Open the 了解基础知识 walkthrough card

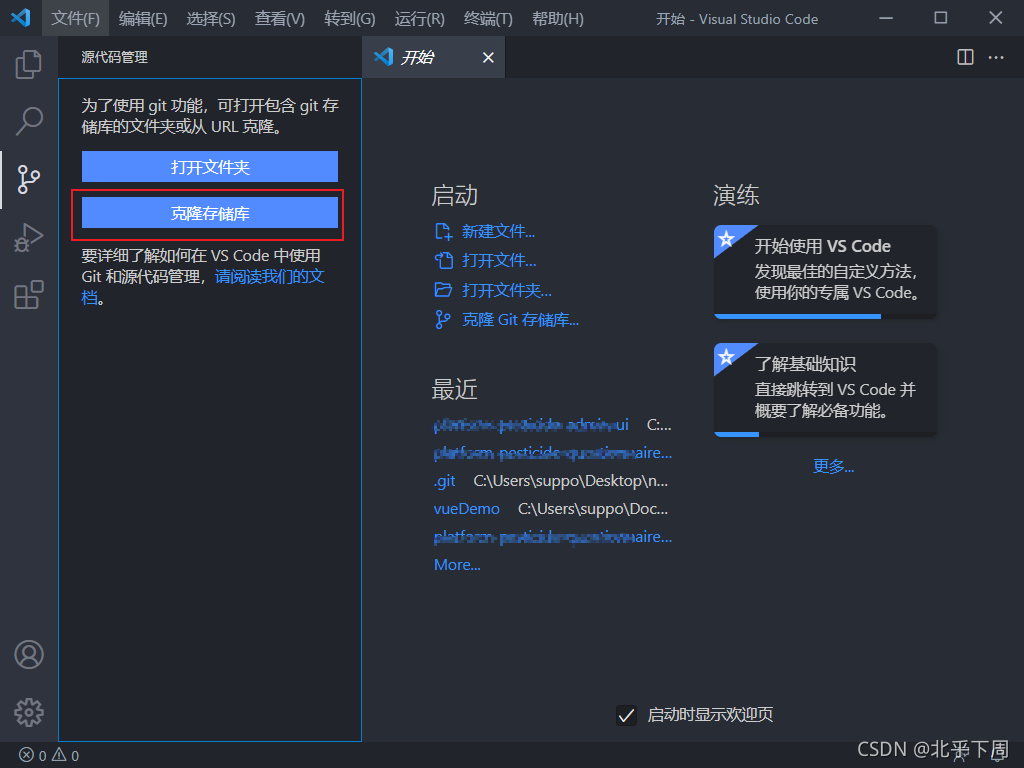coord(825,389)
